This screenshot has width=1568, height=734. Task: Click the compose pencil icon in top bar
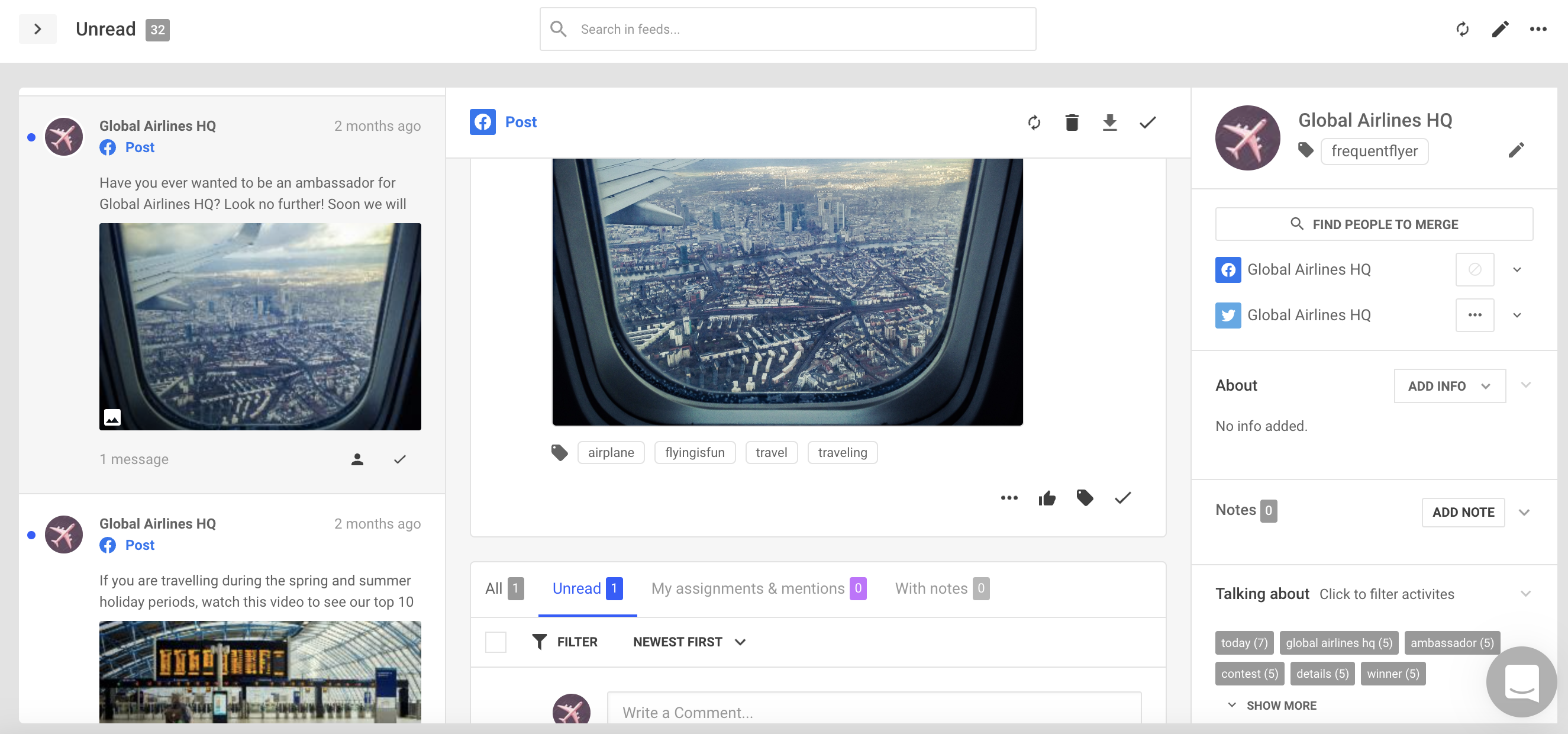point(1500,28)
